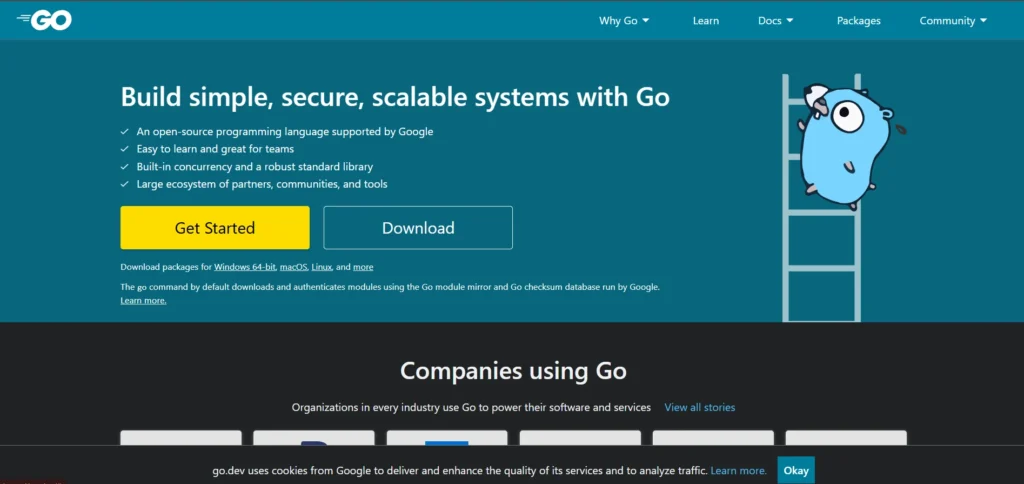
Task: Select the company card with blue P logo
Action: [x=314, y=438]
